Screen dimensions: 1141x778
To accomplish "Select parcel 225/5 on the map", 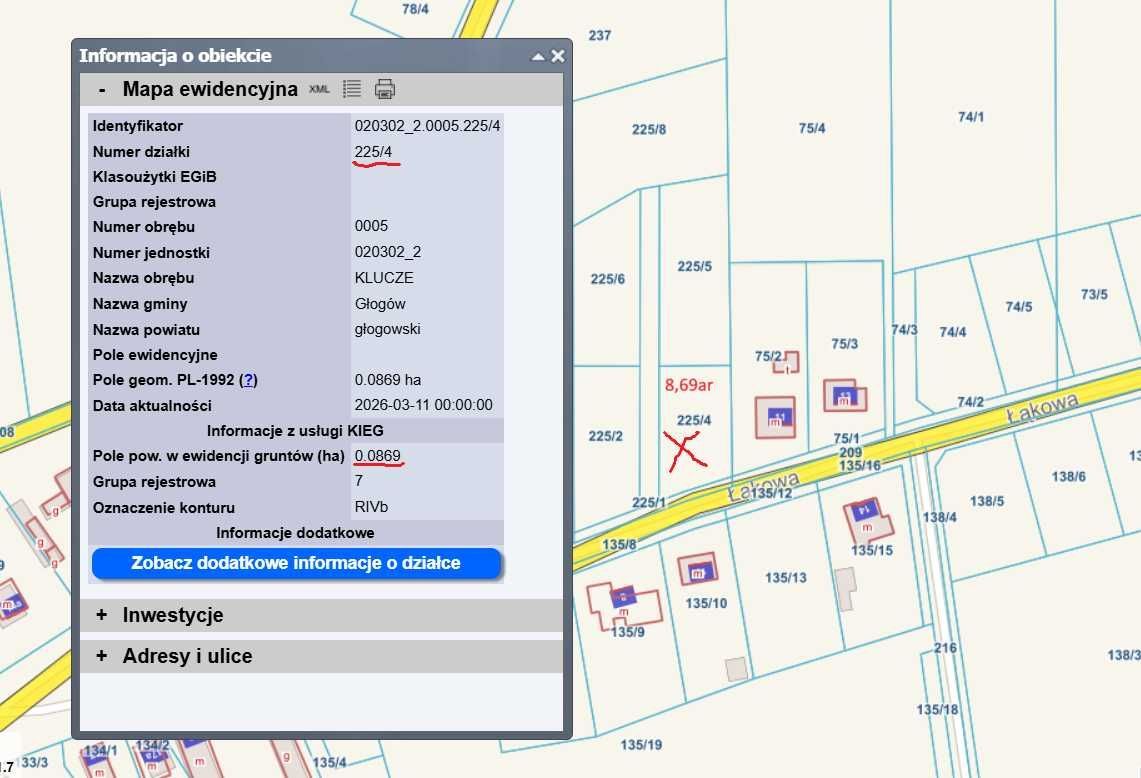I will tap(694, 266).
